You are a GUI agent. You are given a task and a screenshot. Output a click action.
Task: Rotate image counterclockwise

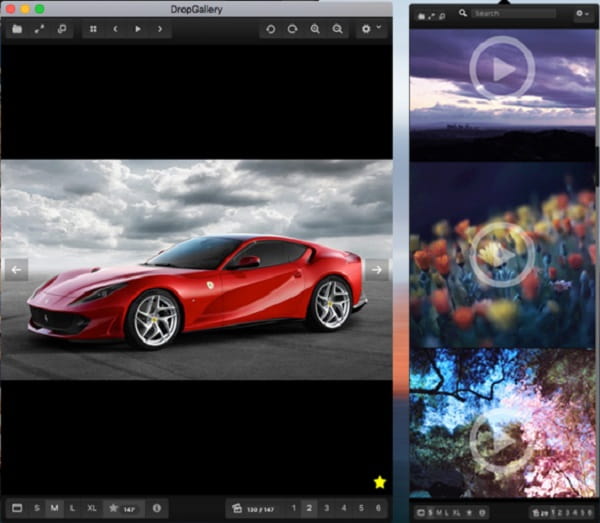pos(270,29)
